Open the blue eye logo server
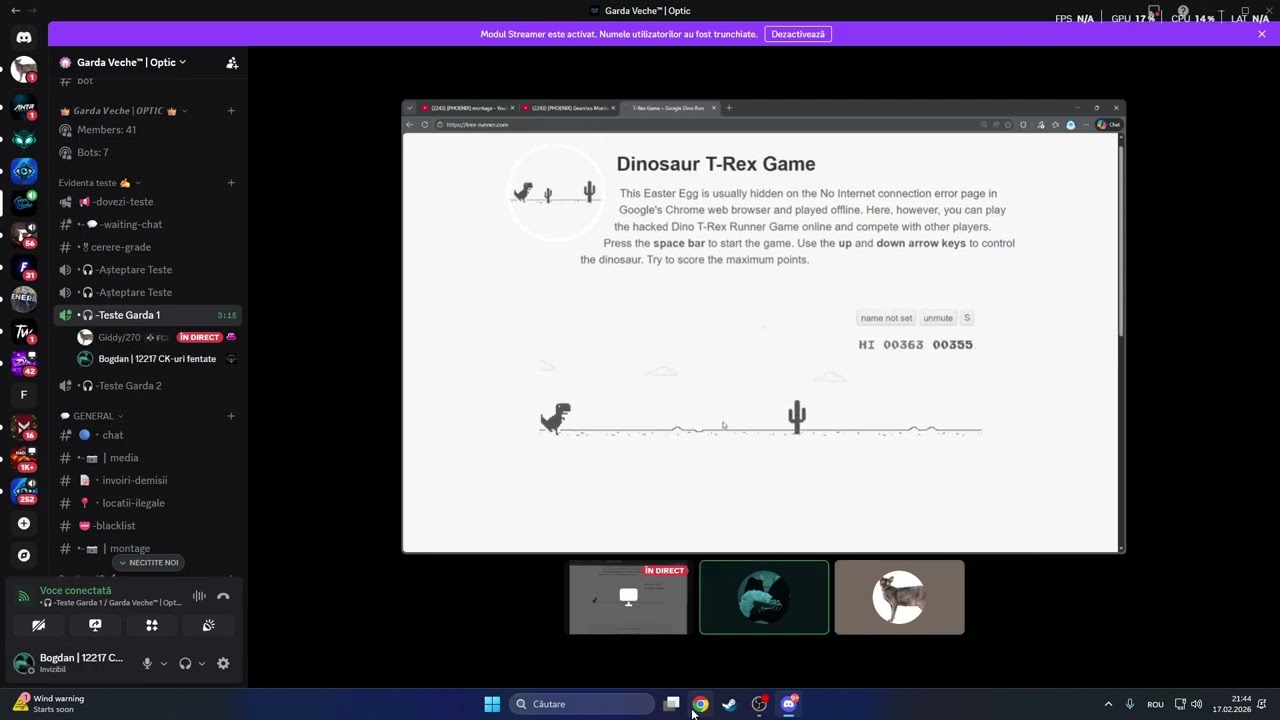Screen dimensions: 1280x720 24,171
